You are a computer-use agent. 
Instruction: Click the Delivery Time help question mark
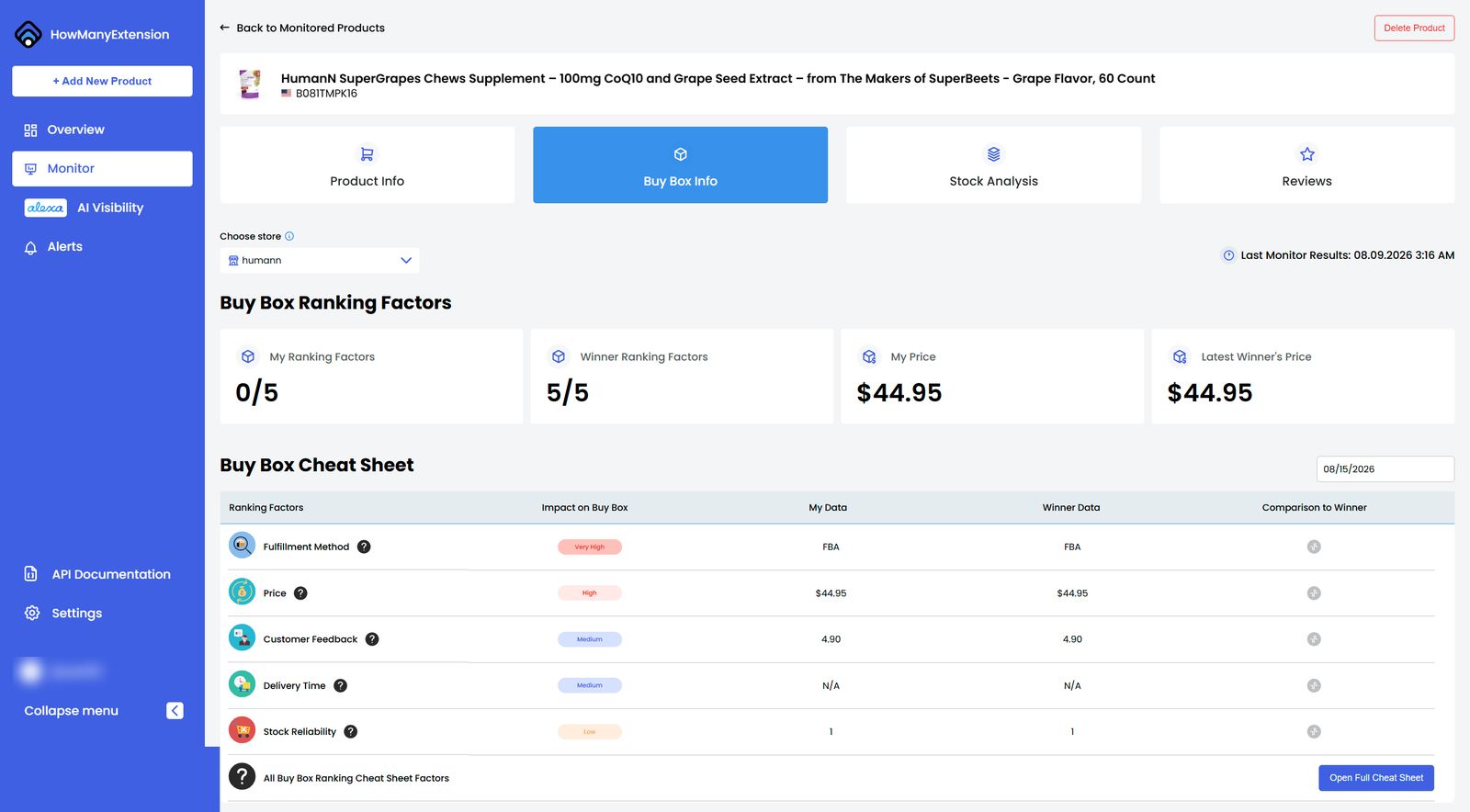(340, 685)
